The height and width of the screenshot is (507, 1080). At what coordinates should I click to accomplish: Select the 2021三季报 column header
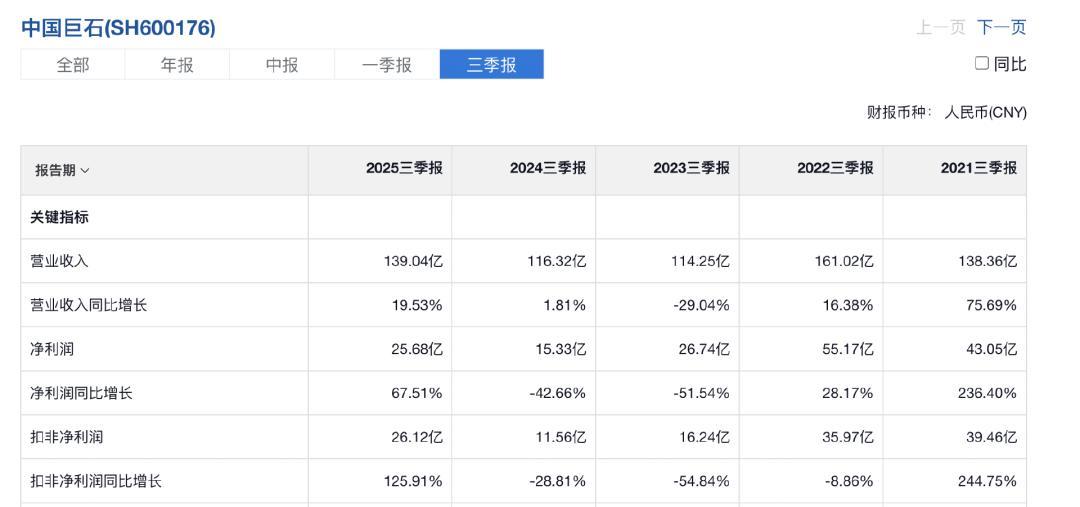(978, 169)
